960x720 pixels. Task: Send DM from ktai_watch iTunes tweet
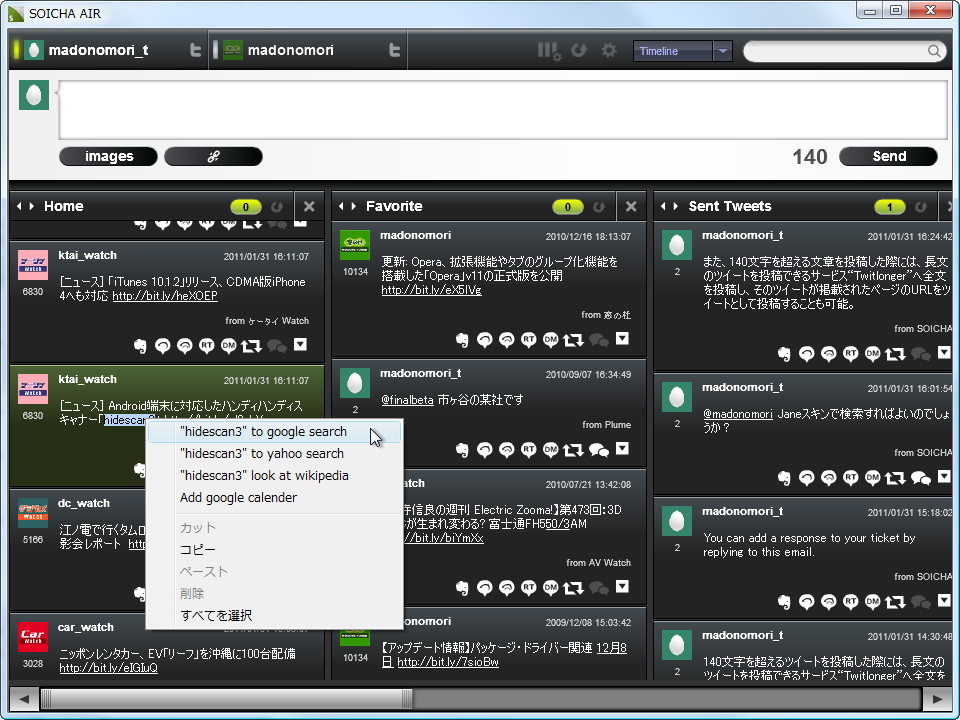click(x=229, y=346)
